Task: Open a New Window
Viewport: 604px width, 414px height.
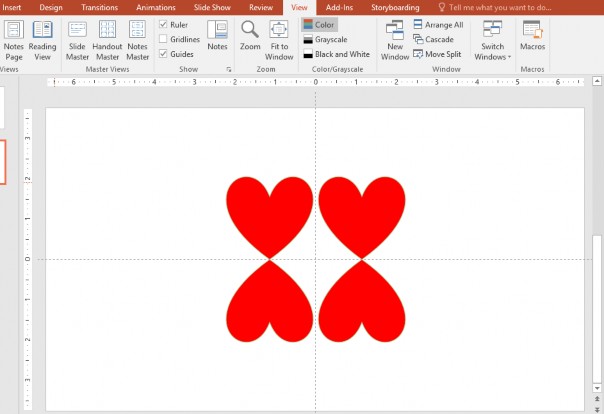Action: (394, 37)
